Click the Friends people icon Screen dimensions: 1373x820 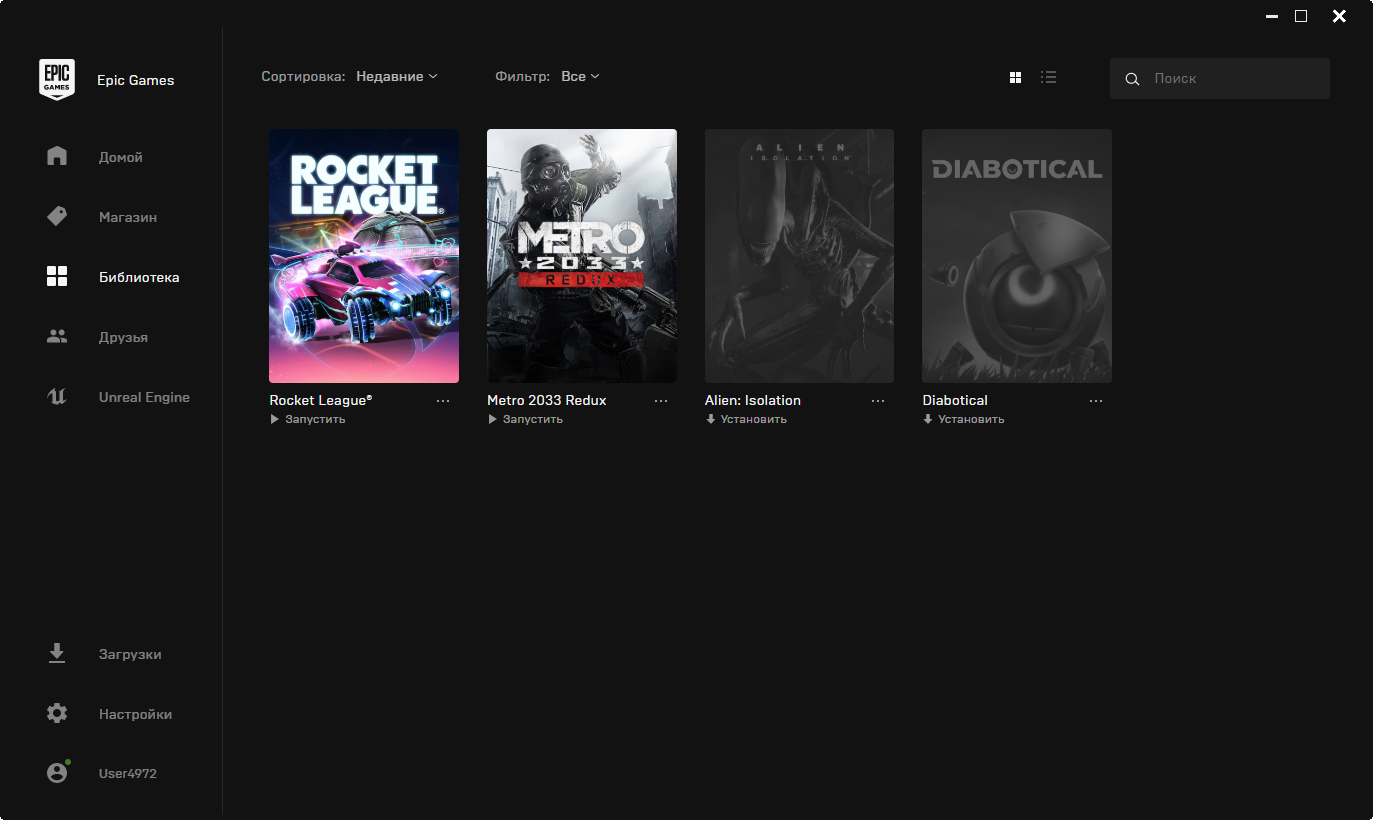[57, 337]
